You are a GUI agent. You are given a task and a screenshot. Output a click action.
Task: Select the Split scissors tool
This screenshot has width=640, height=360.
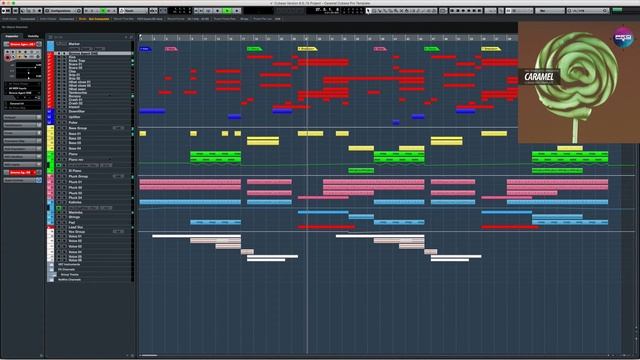coord(379,11)
